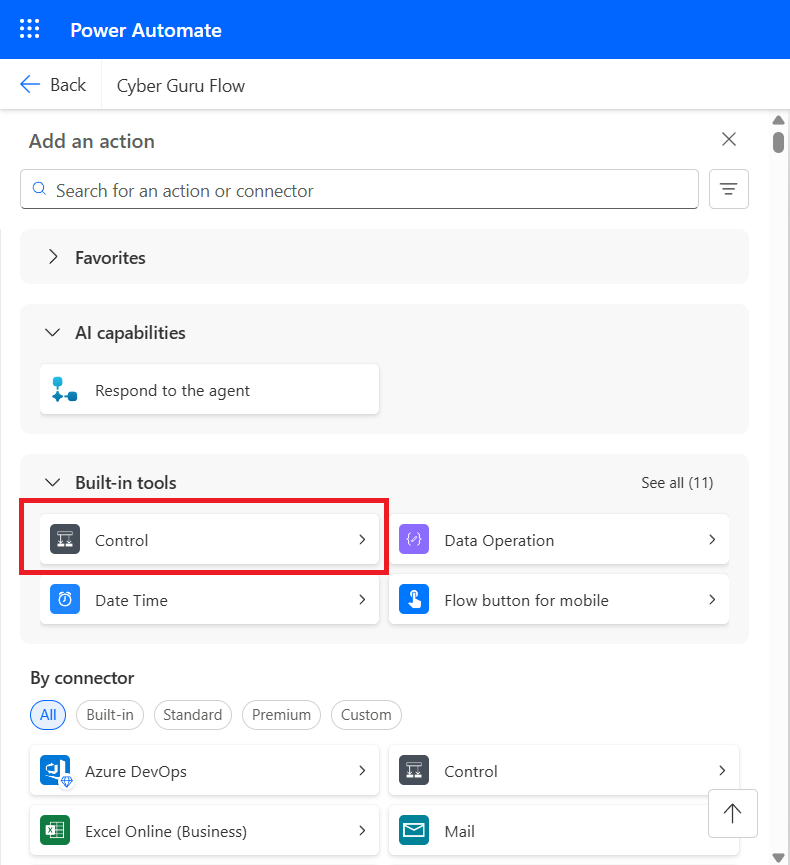
Task: Click the vertical scrollbar thumb
Action: [x=778, y=142]
